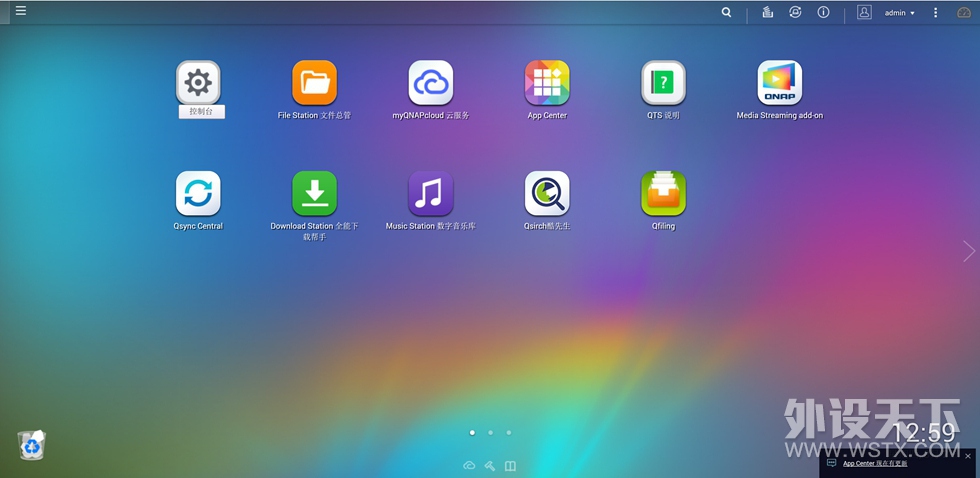This screenshot has height=478, width=980.
Task: Click the notification message chat icon
Action: 831,463
